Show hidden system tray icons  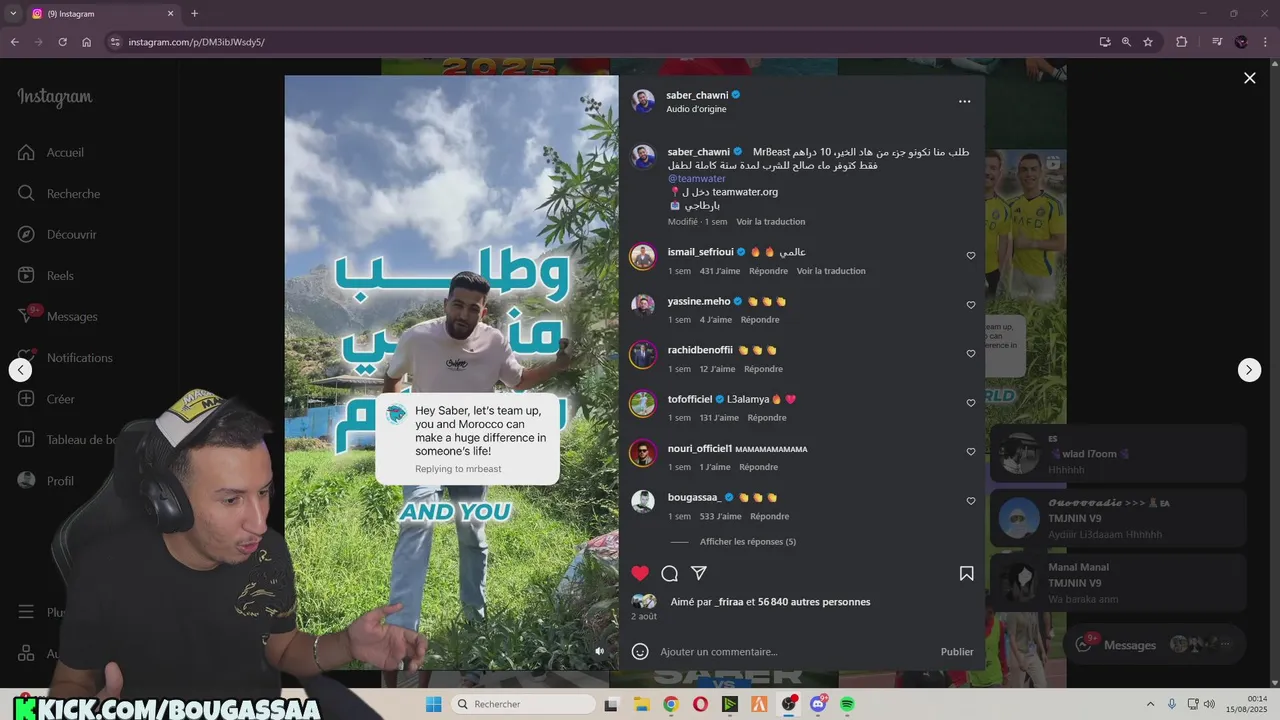click(1150, 704)
